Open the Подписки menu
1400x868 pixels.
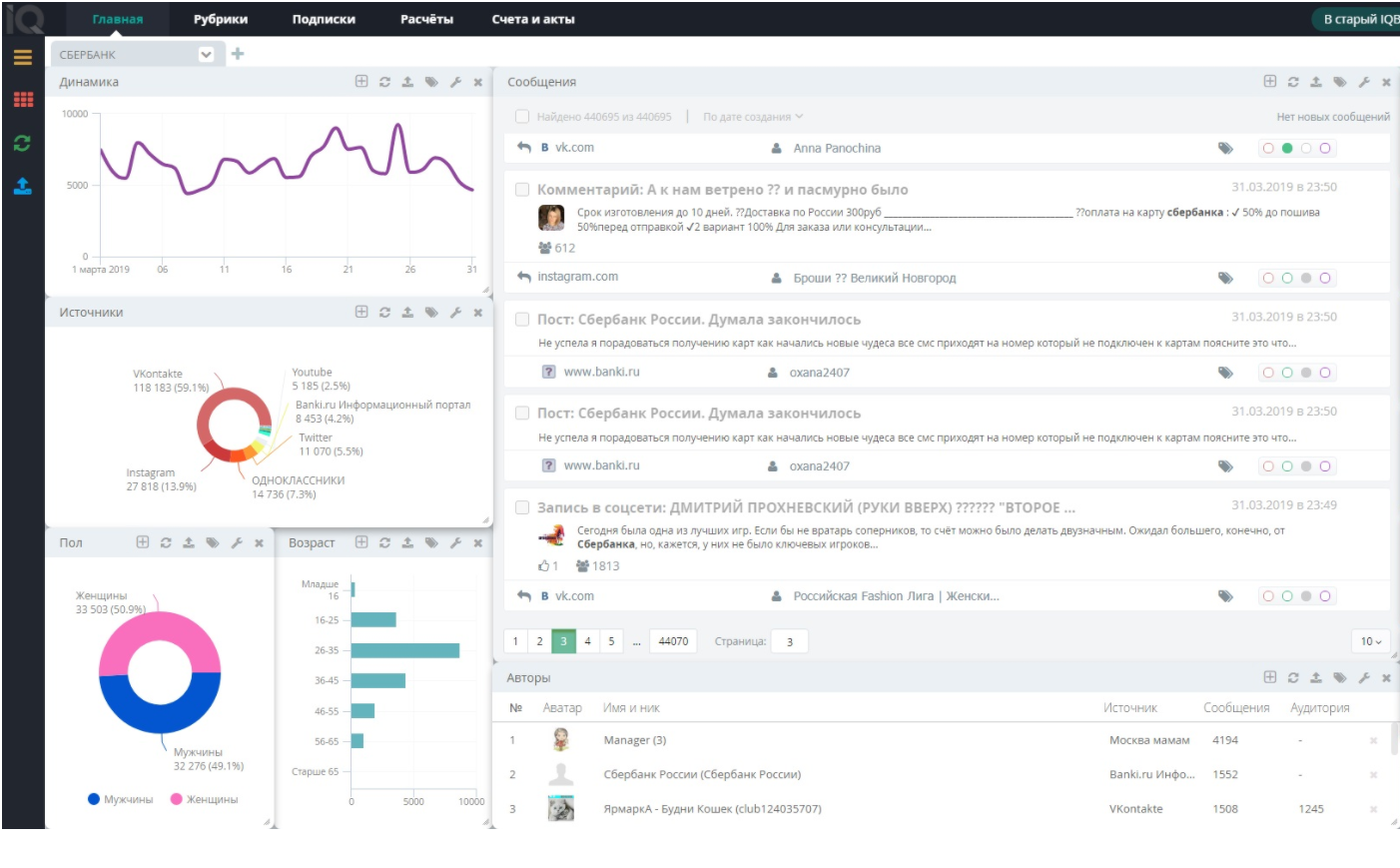click(x=324, y=19)
